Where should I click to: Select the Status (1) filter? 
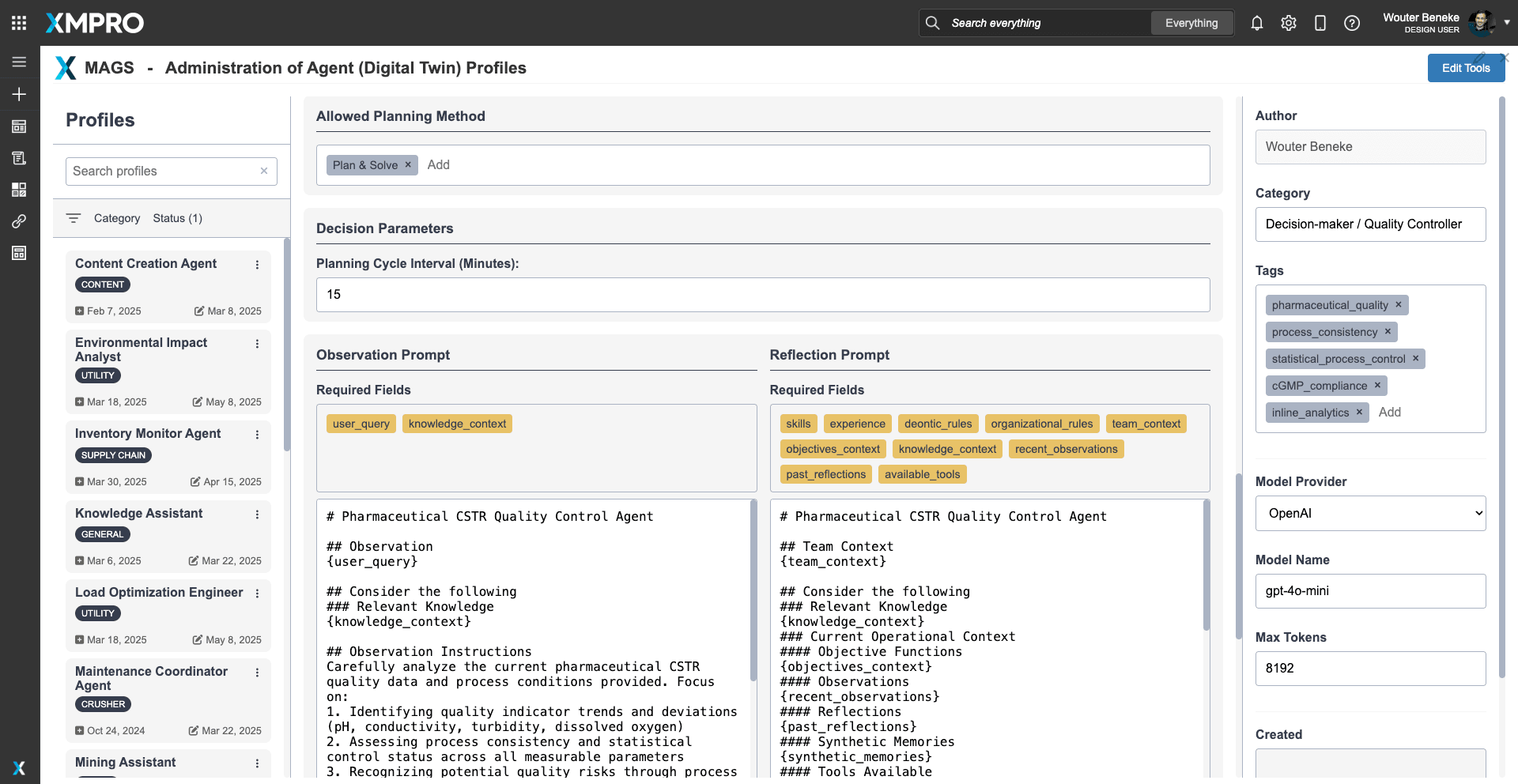coord(177,218)
